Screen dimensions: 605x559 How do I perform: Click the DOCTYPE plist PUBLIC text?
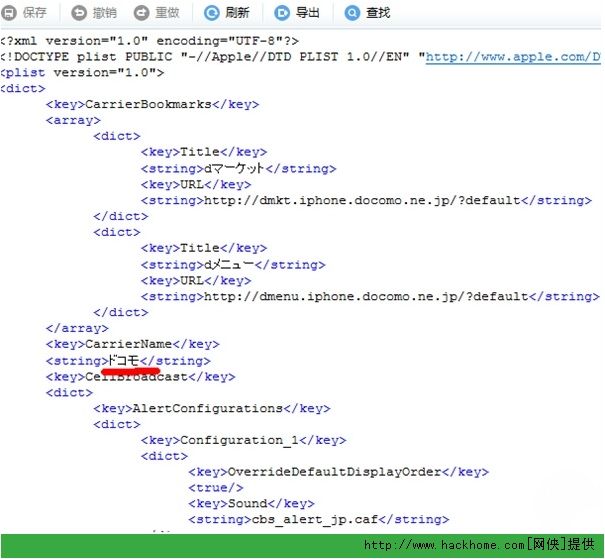point(93,57)
